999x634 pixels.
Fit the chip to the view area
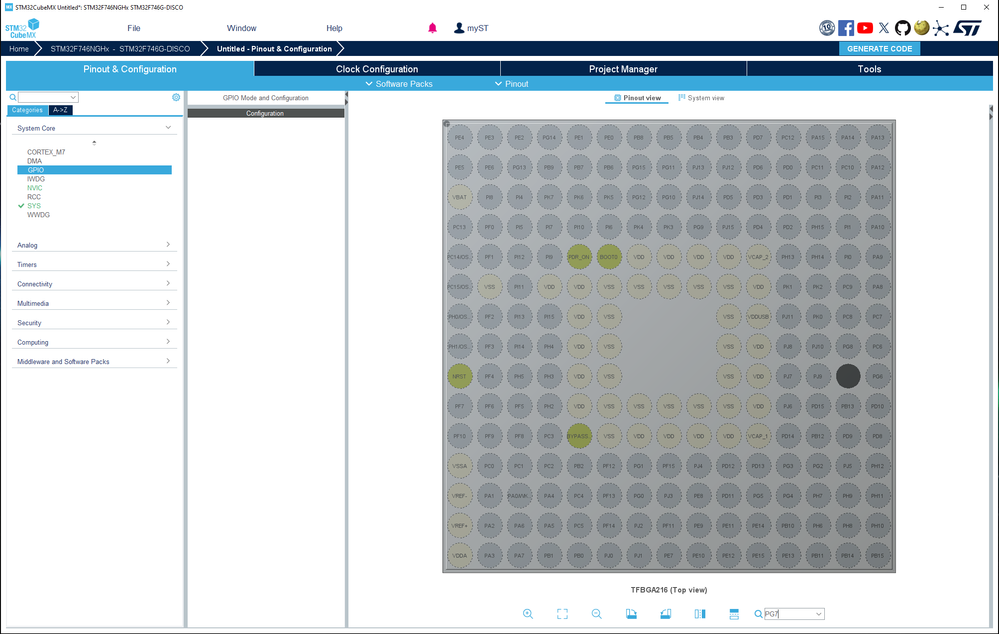(x=562, y=614)
